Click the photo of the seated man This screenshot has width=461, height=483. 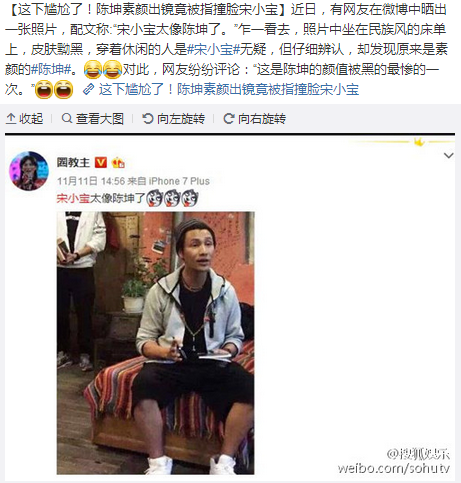155,343
